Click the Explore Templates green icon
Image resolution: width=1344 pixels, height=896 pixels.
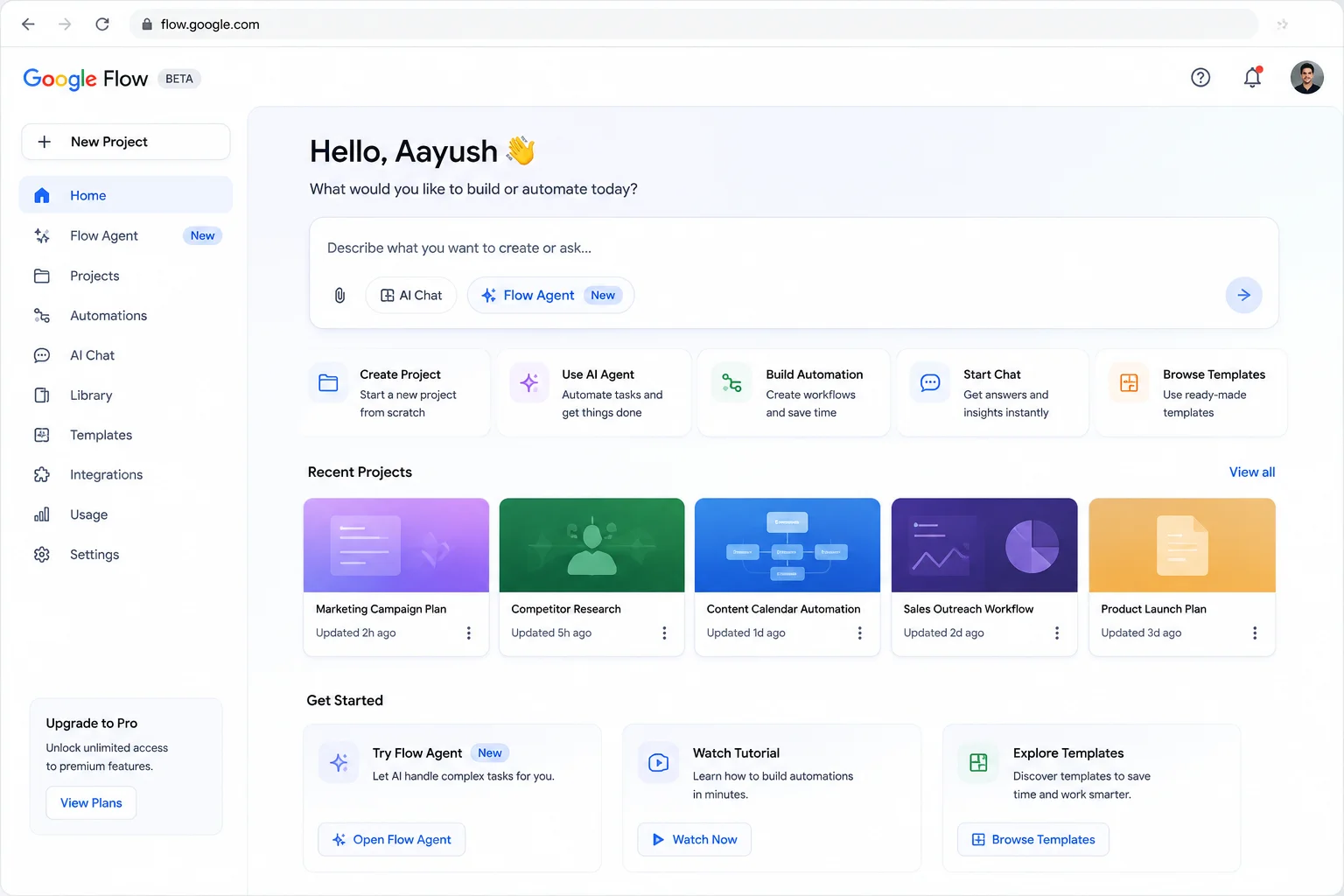pos(978,763)
